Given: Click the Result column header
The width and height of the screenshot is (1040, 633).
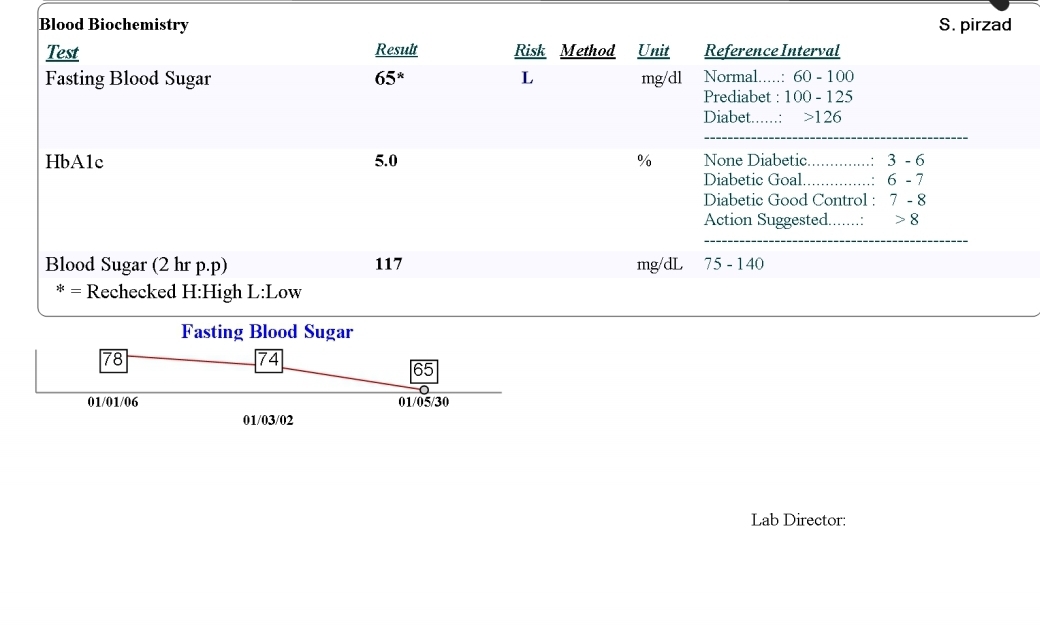Looking at the screenshot, I should [x=396, y=50].
